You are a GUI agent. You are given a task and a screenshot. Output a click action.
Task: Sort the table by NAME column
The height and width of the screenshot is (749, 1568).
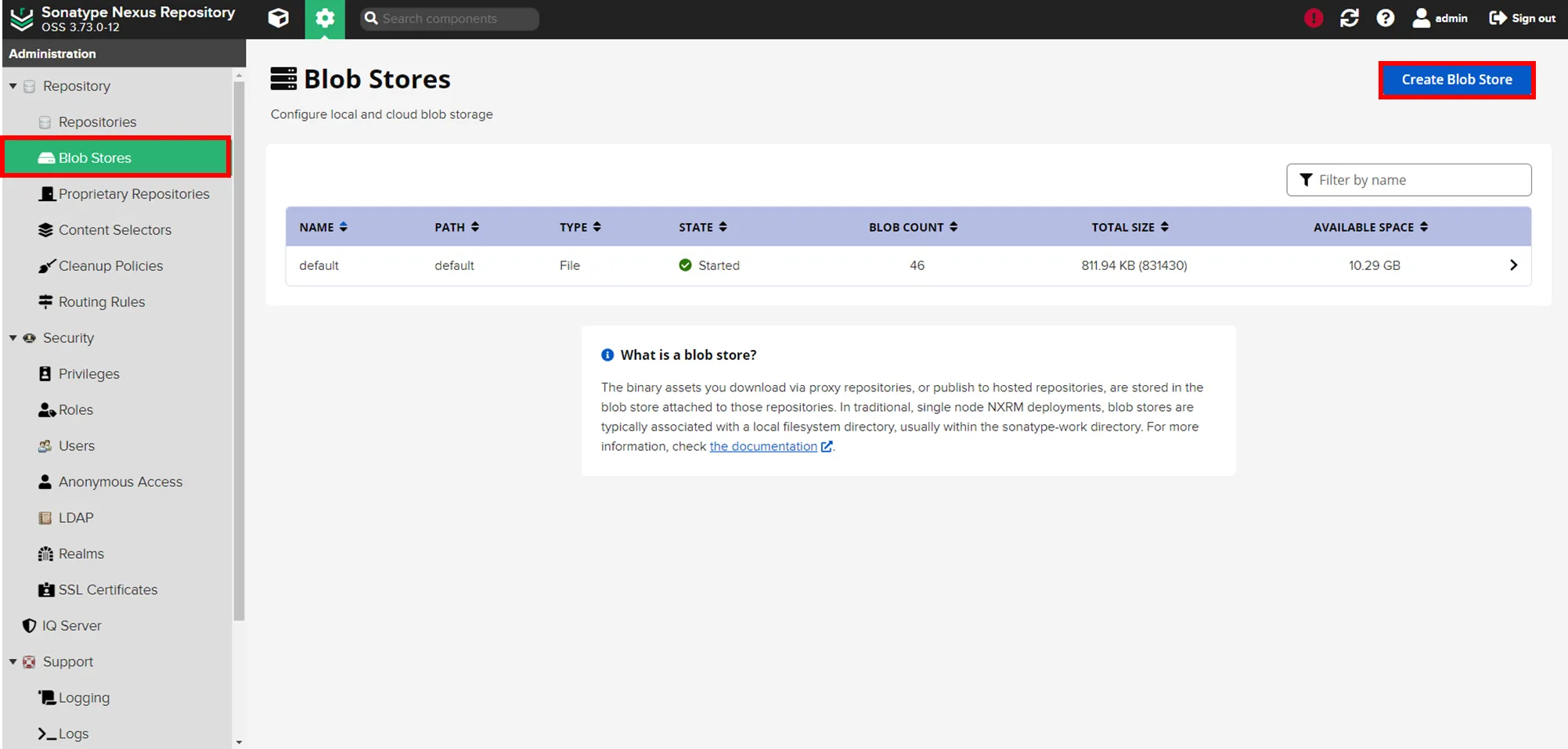[323, 227]
